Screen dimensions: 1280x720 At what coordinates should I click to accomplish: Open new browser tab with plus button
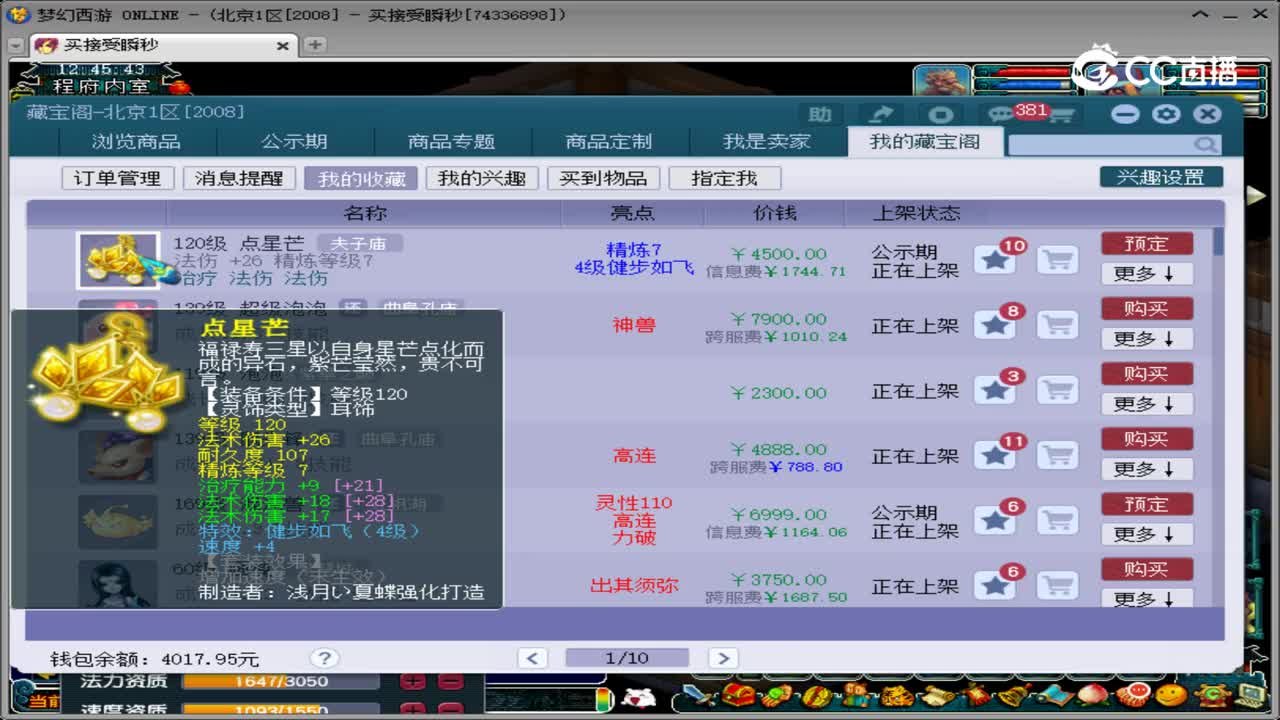pyautogui.click(x=314, y=45)
